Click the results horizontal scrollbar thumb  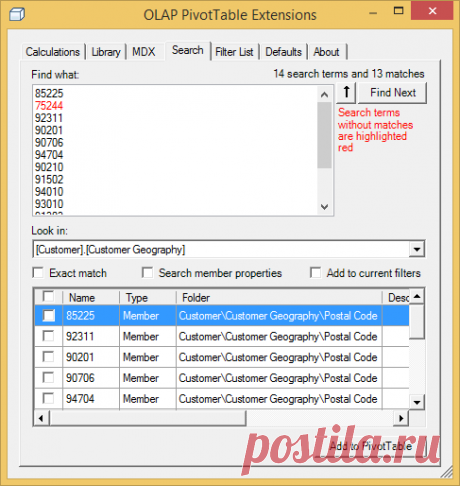coord(148,418)
